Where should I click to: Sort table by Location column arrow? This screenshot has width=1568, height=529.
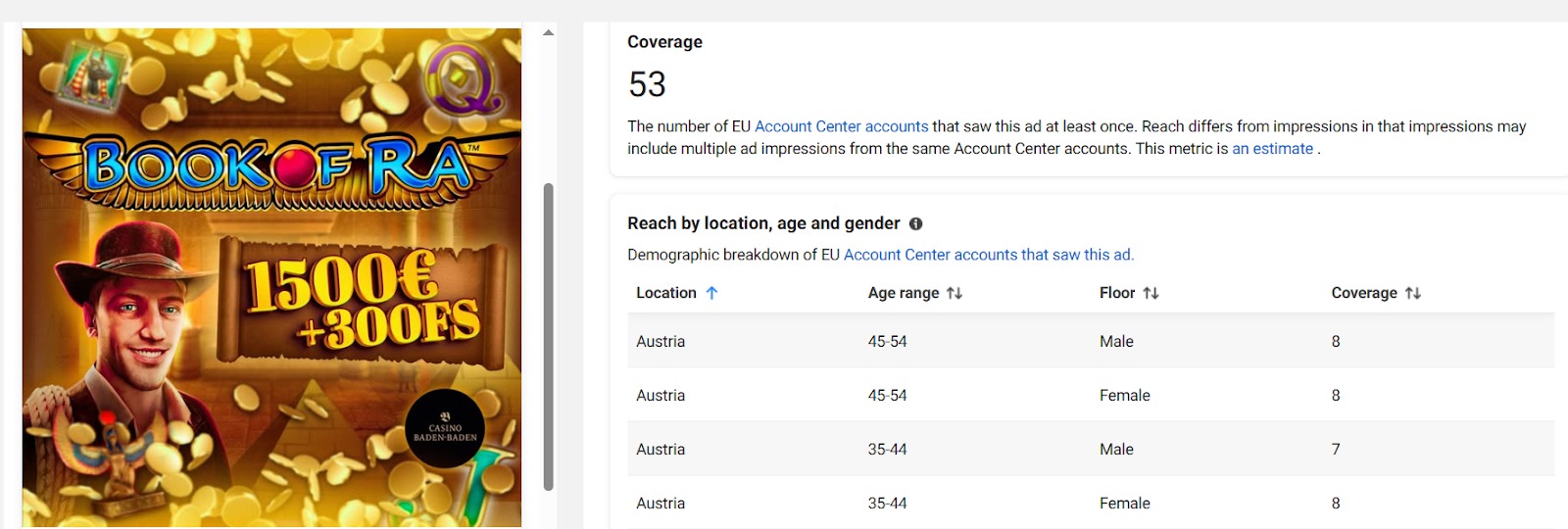pyautogui.click(x=711, y=293)
